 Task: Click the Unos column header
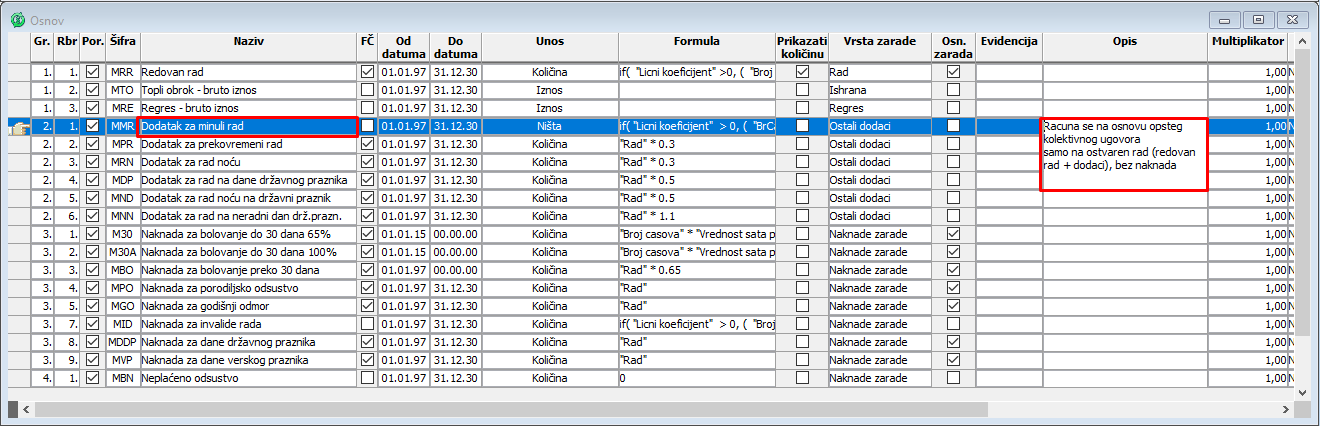click(x=549, y=48)
